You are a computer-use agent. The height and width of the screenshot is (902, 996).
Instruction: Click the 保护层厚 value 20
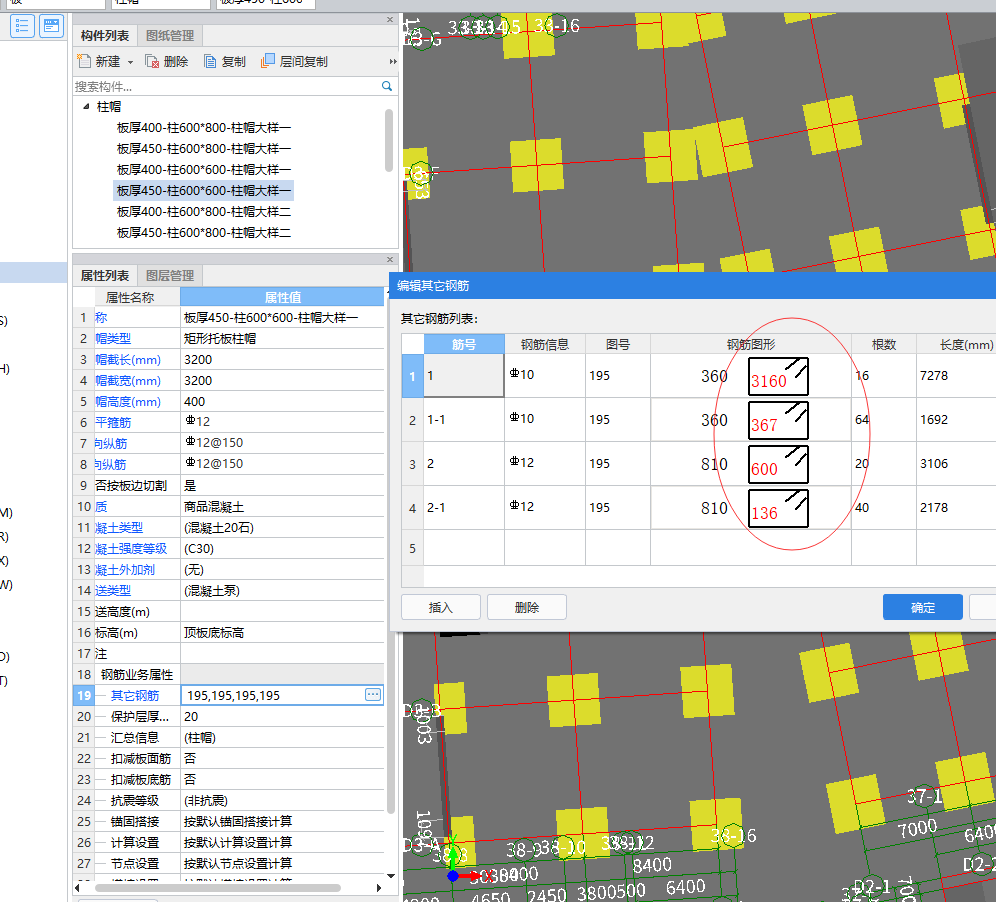(283, 716)
